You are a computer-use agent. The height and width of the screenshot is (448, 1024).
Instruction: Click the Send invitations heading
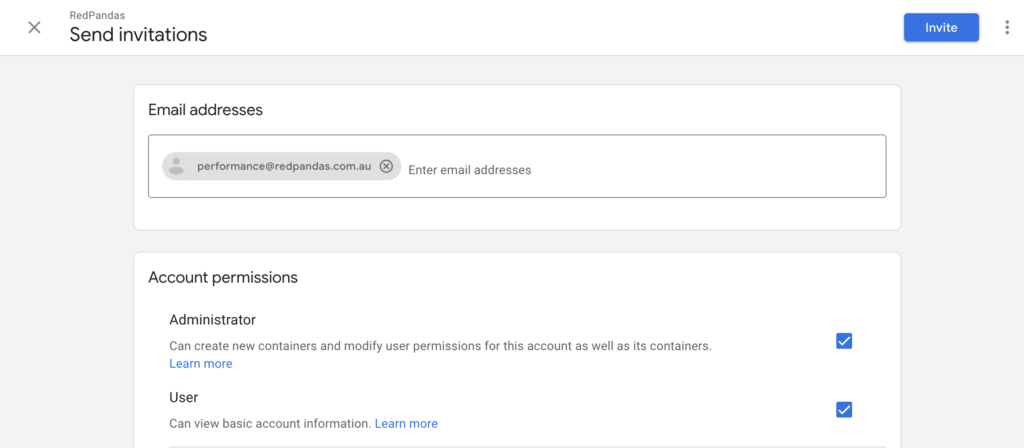click(x=138, y=35)
